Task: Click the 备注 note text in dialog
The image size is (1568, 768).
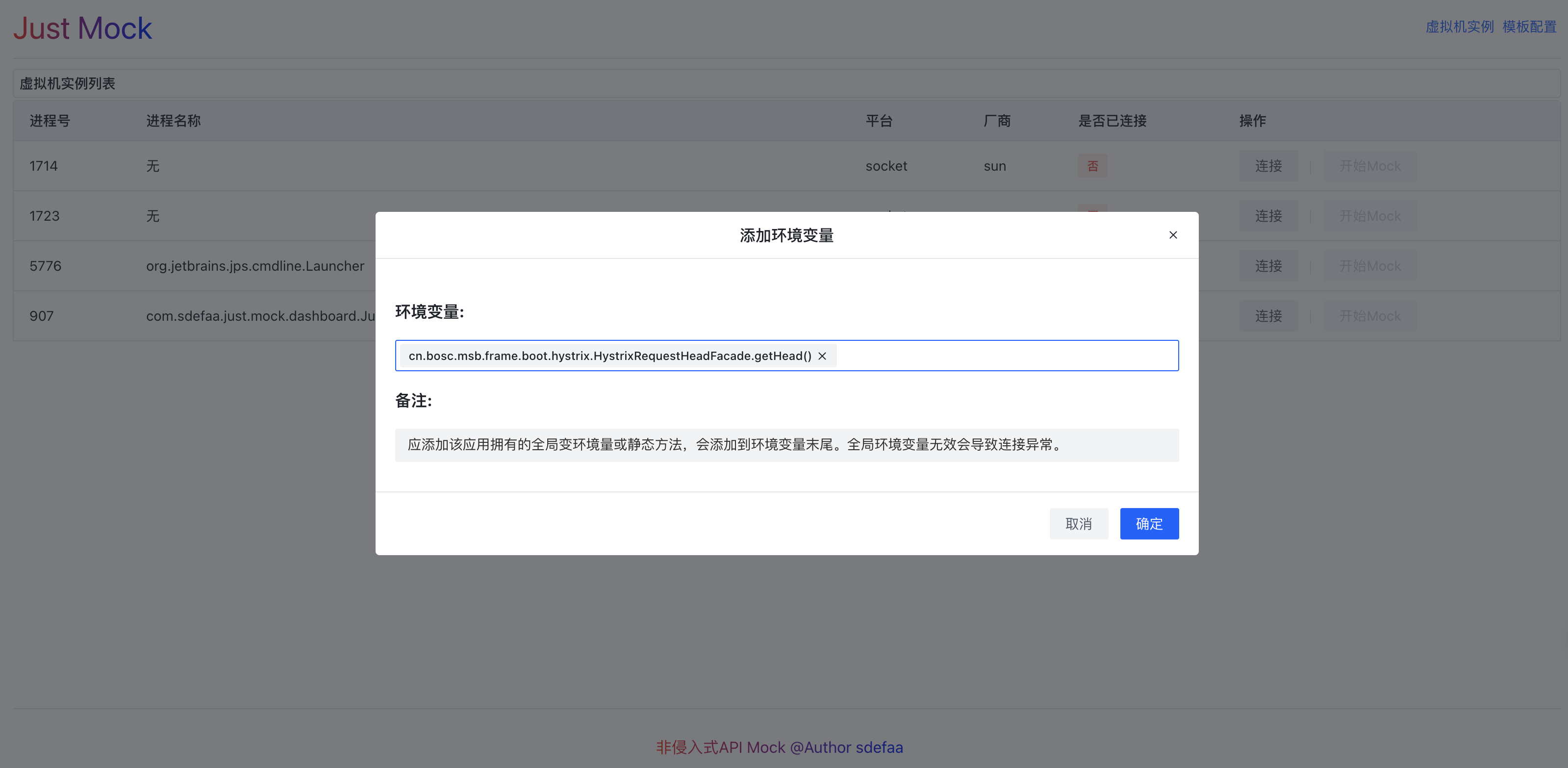Action: [734, 445]
